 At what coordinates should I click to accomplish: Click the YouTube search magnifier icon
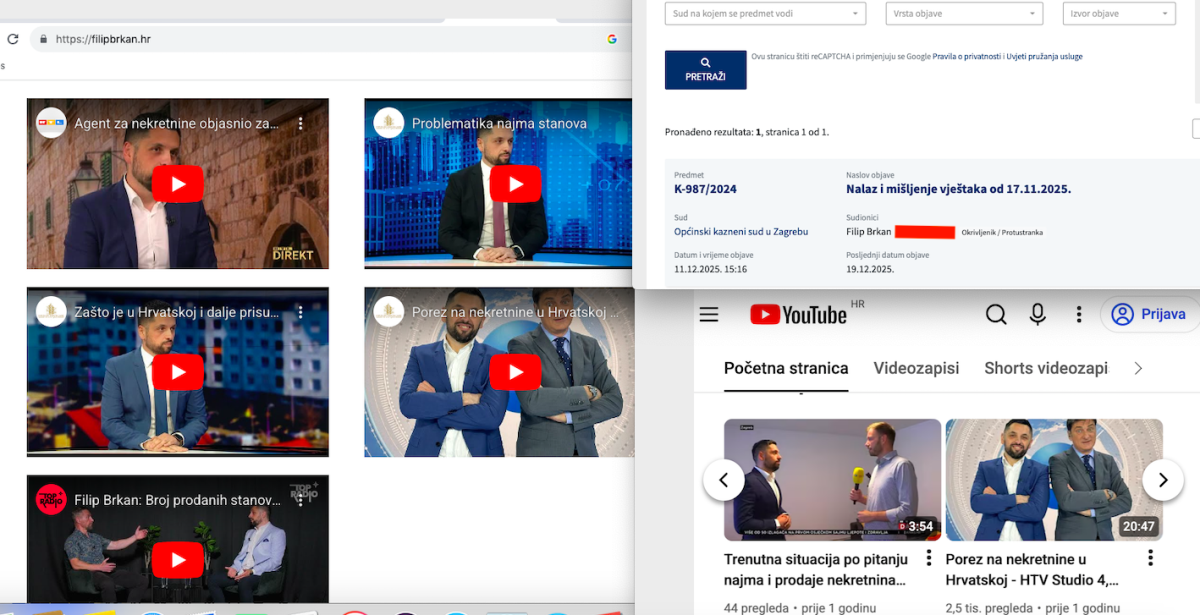pyautogui.click(x=996, y=315)
